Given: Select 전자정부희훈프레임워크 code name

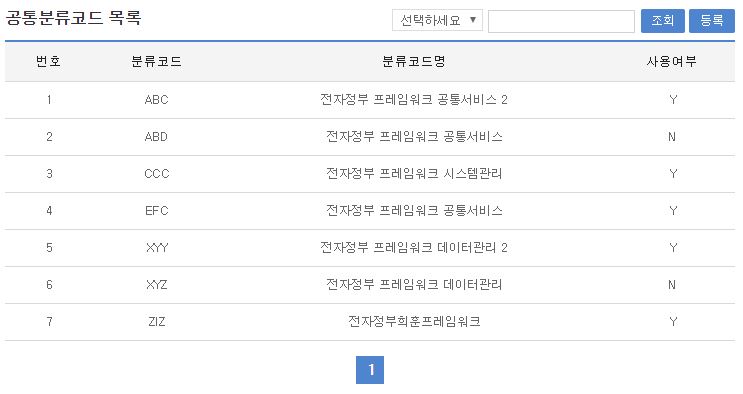Looking at the screenshot, I should [414, 322].
